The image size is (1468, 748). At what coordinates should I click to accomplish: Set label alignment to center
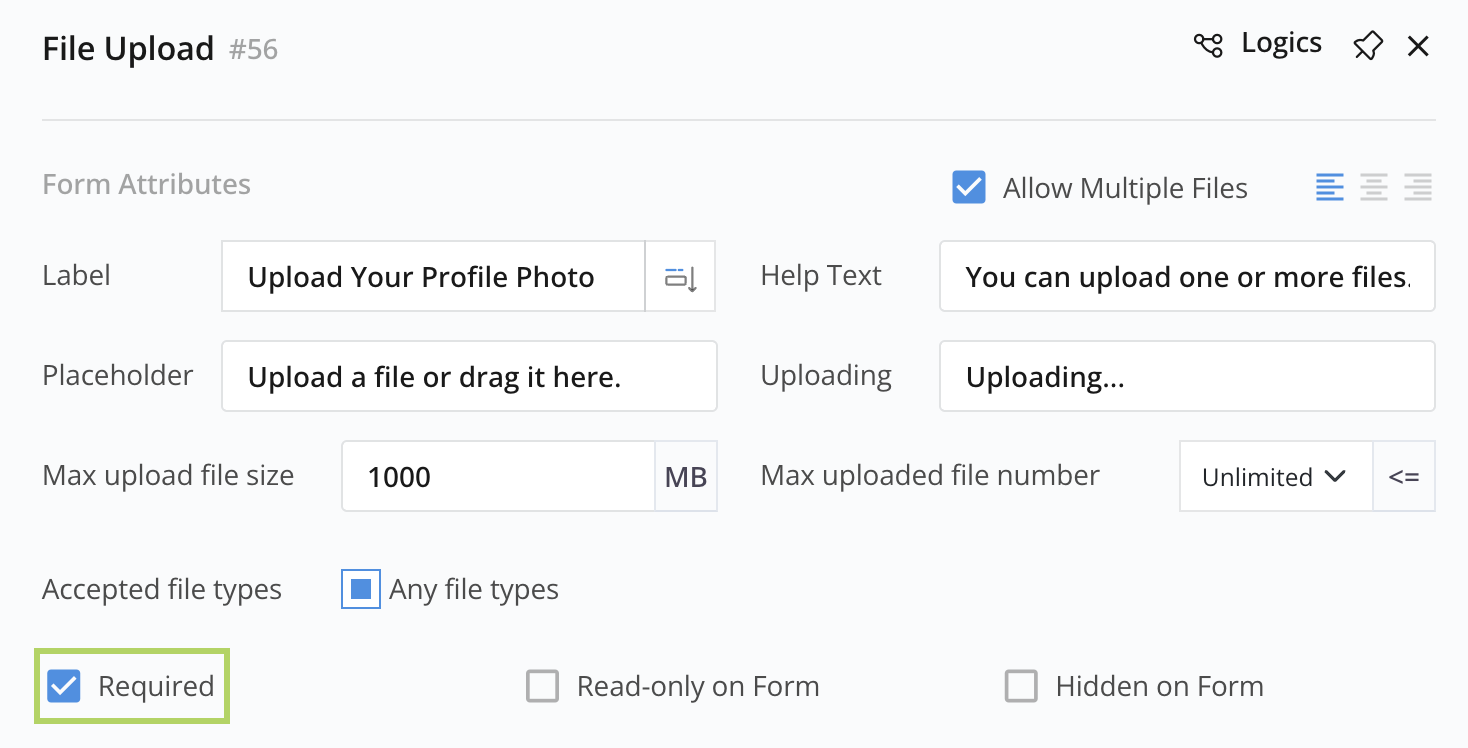click(x=1374, y=187)
